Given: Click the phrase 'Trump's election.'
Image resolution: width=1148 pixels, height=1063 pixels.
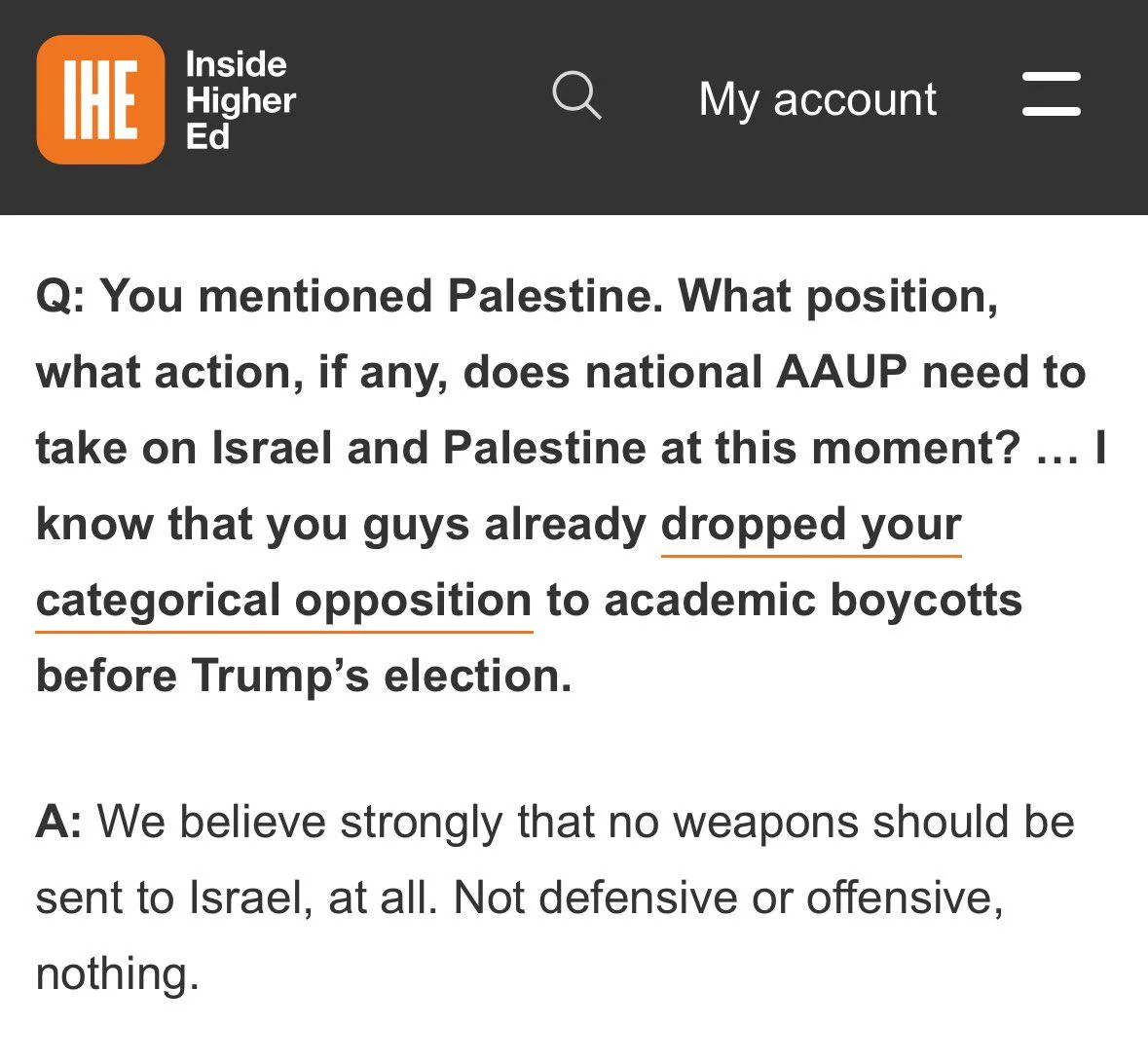Looking at the screenshot, I should click(x=382, y=676).
